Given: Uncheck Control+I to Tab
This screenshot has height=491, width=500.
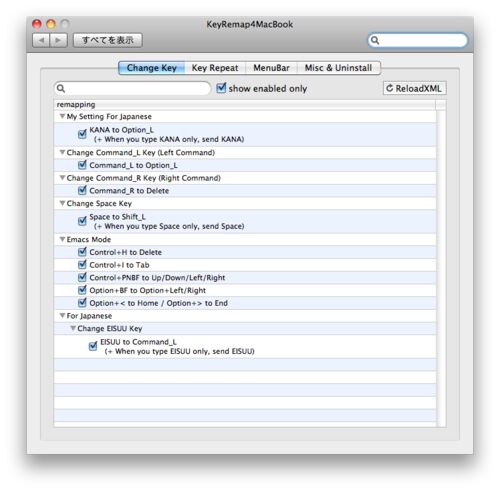Looking at the screenshot, I should [82, 264].
